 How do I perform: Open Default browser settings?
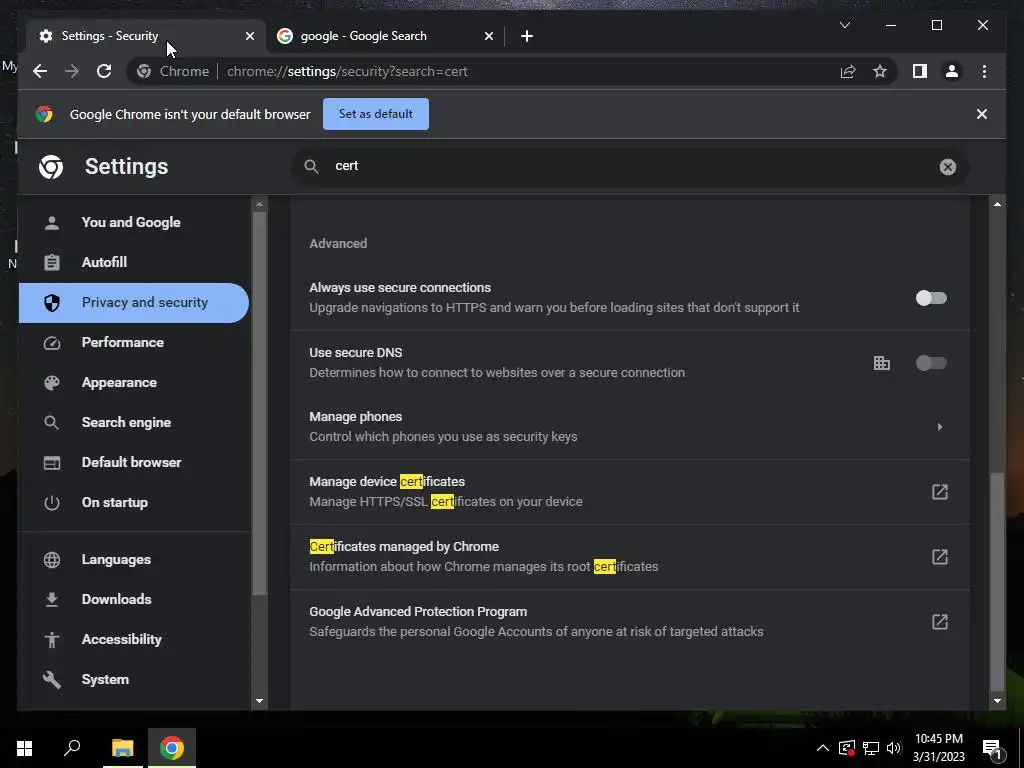[133, 462]
